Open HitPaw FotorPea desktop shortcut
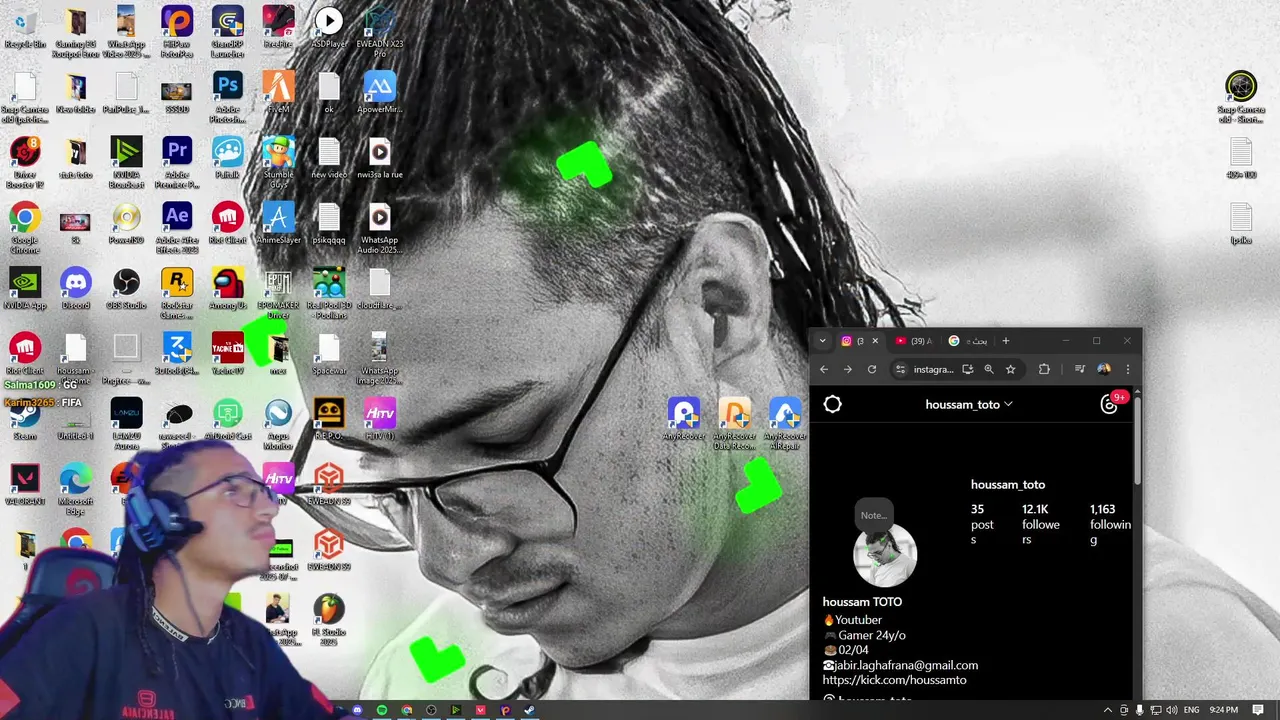The height and width of the screenshot is (720, 1280). [x=177, y=32]
